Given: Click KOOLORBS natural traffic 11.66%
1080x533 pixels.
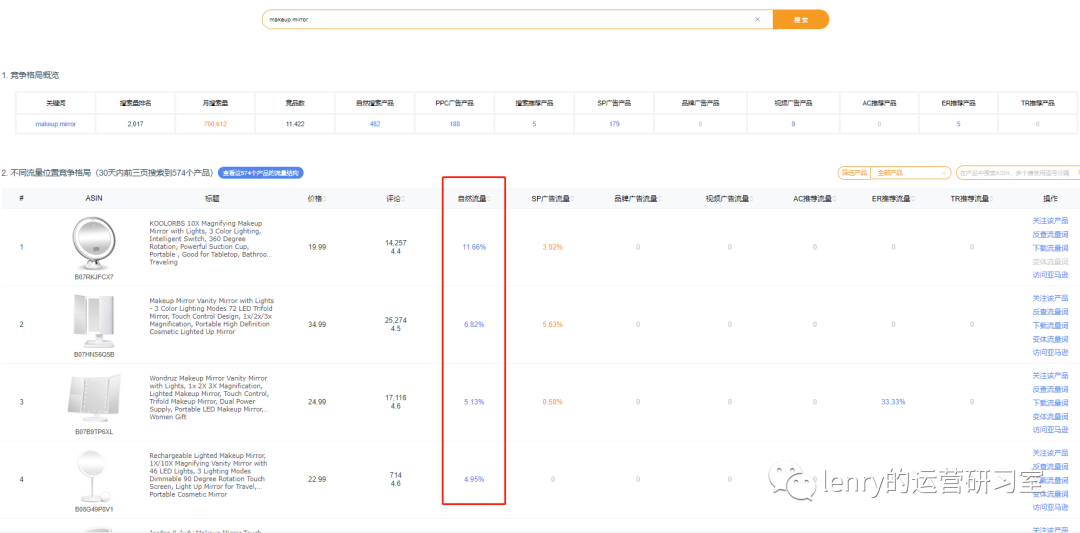Looking at the screenshot, I should tap(474, 247).
